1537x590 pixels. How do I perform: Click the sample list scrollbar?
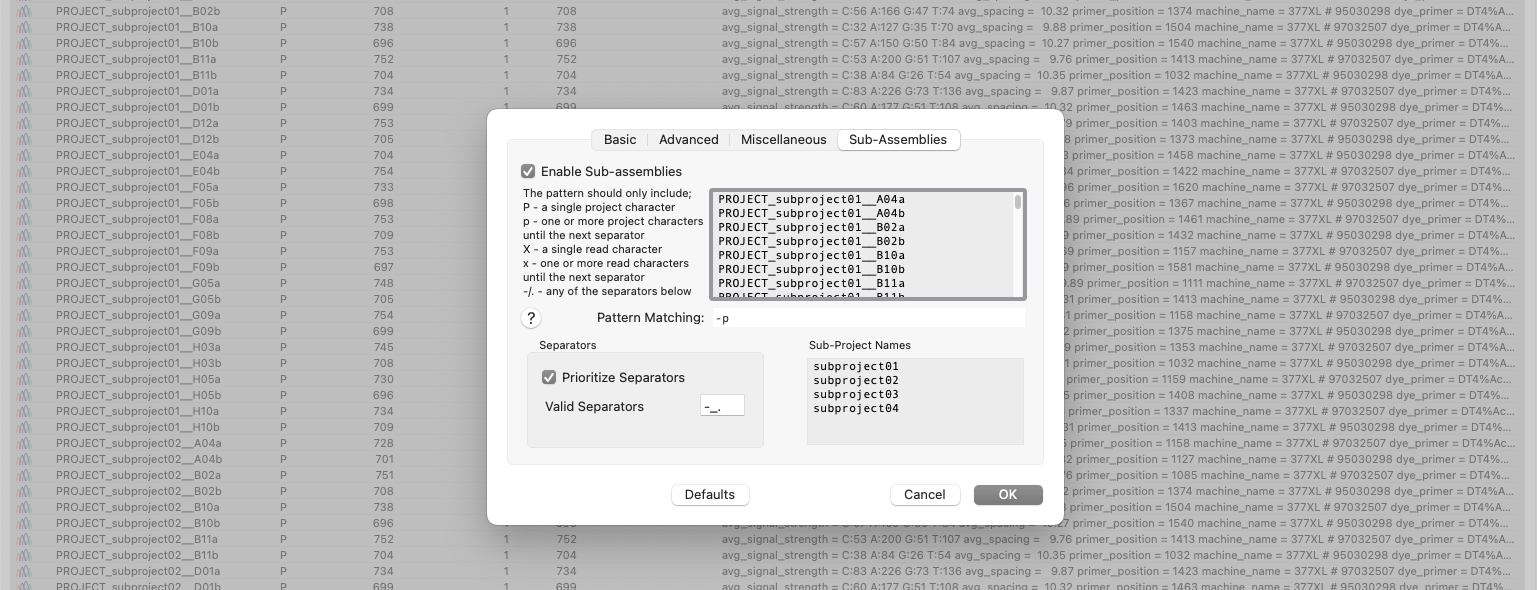point(1017,202)
